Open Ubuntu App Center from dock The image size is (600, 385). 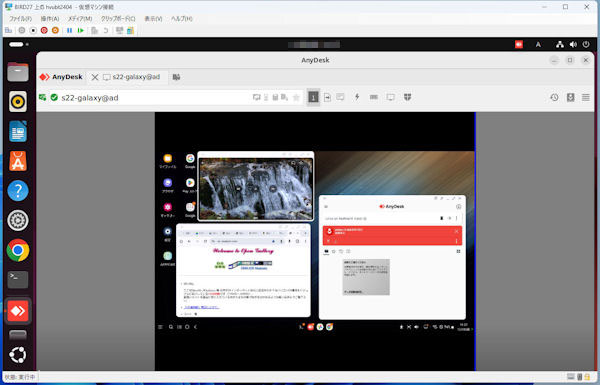[x=18, y=161]
